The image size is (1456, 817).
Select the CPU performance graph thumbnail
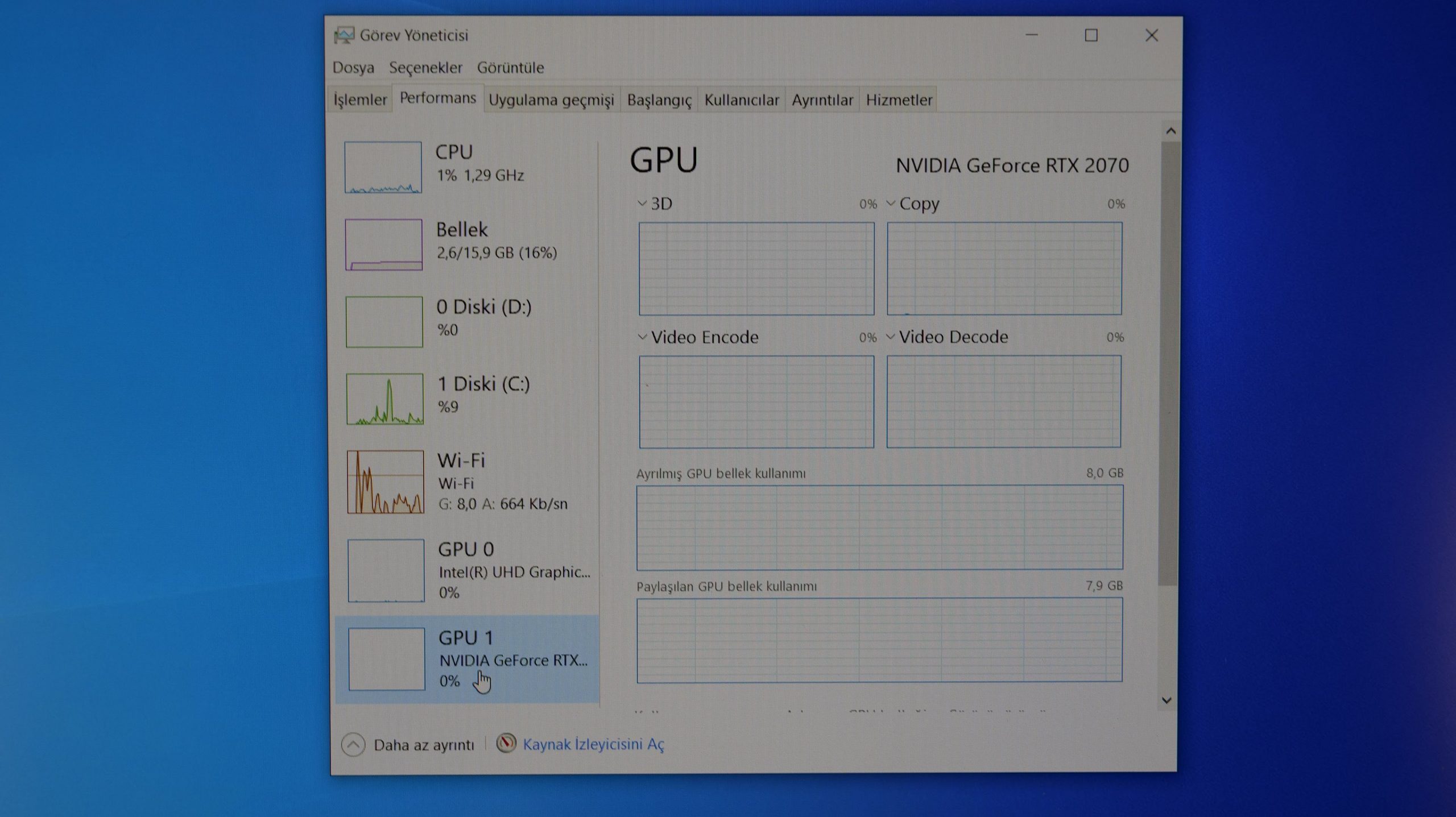[x=383, y=167]
